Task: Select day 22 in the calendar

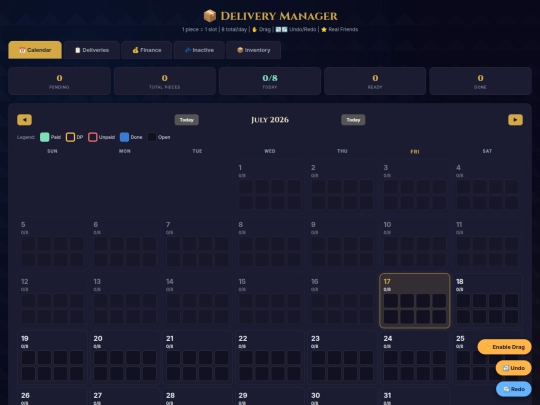Action: pos(270,357)
